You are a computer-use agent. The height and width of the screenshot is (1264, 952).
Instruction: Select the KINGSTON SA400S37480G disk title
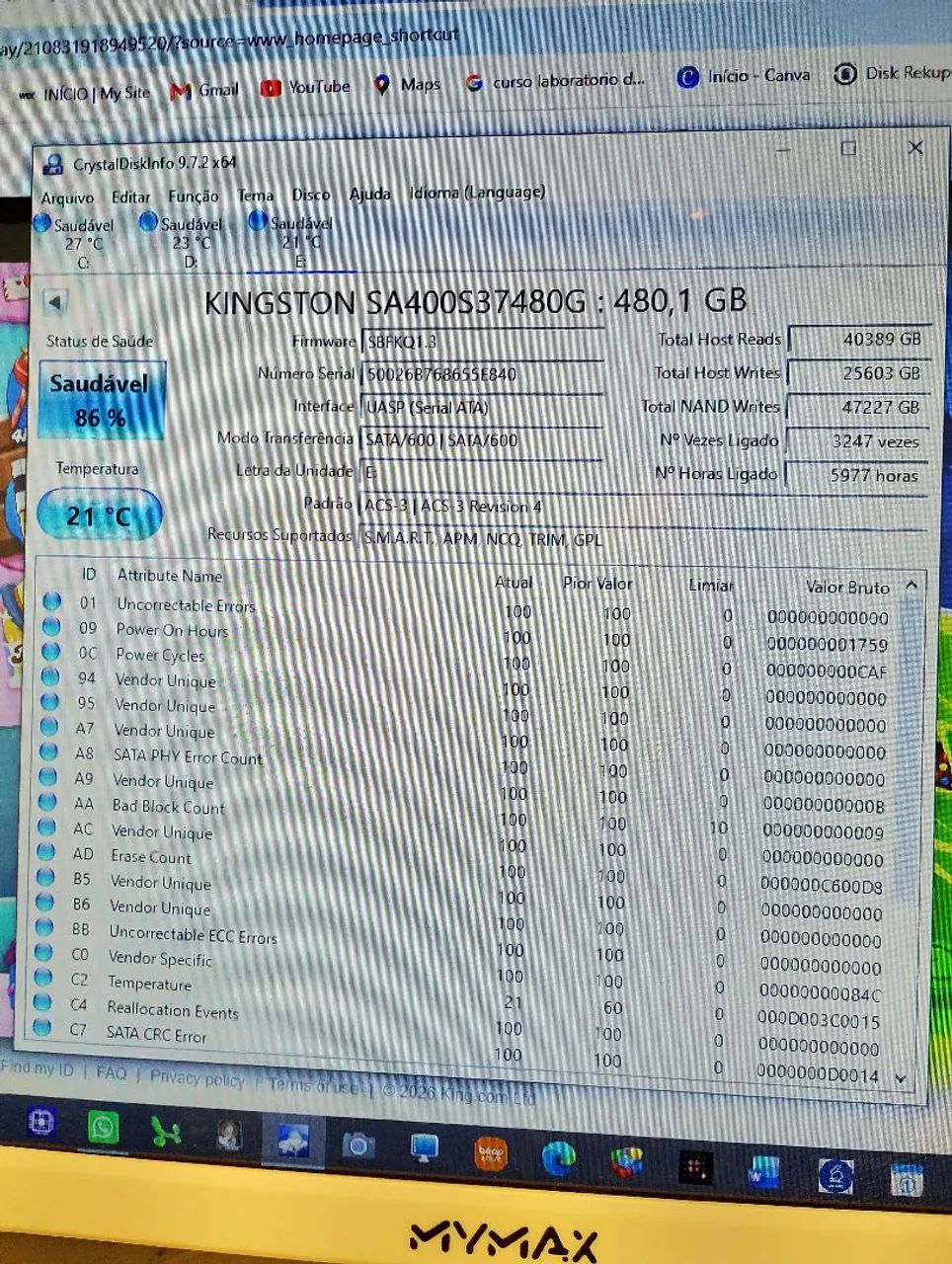point(475,301)
